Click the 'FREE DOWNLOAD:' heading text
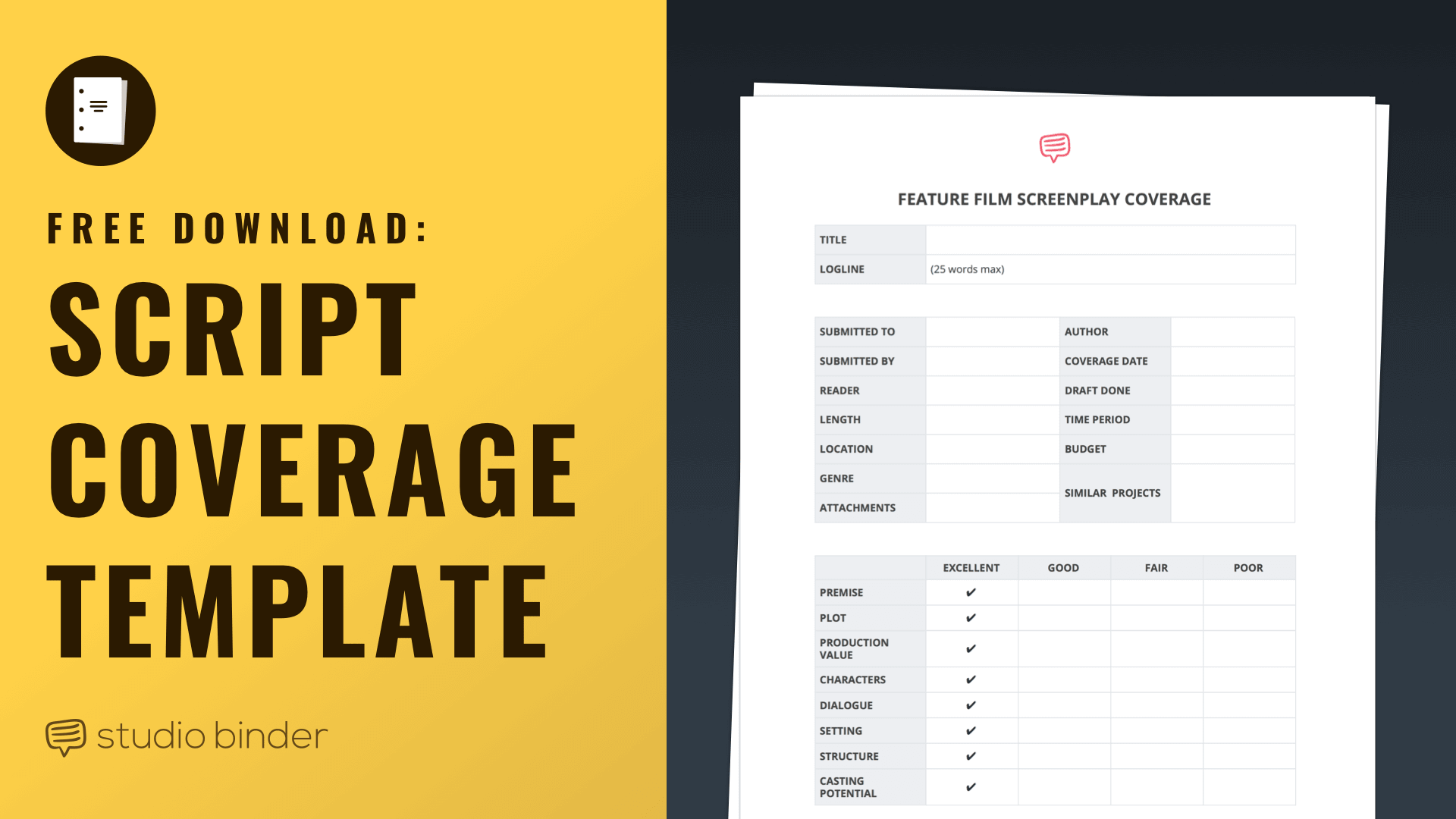Viewport: 1456px width, 819px height. click(x=238, y=229)
